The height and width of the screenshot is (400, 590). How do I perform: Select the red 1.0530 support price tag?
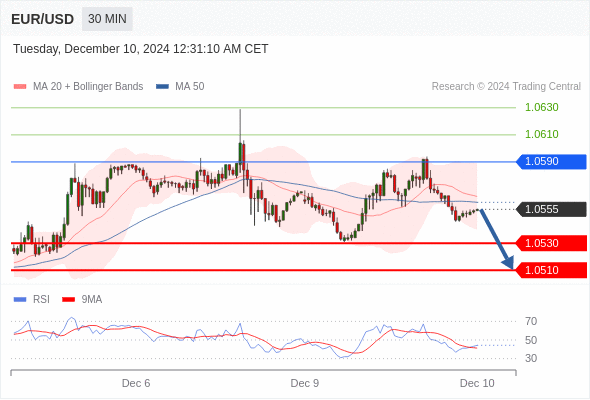[x=551, y=243]
